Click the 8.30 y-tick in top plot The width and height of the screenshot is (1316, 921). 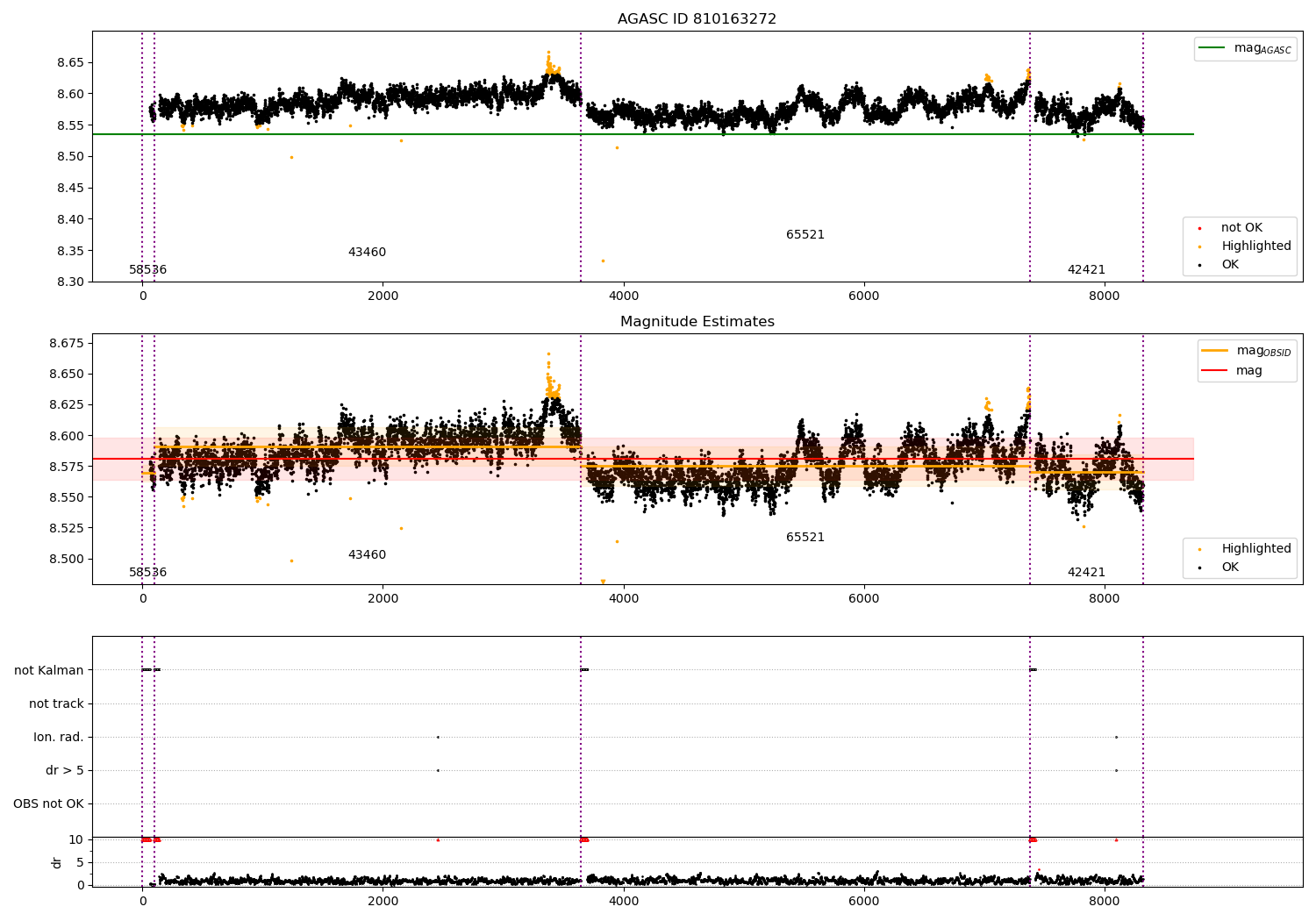[x=69, y=282]
